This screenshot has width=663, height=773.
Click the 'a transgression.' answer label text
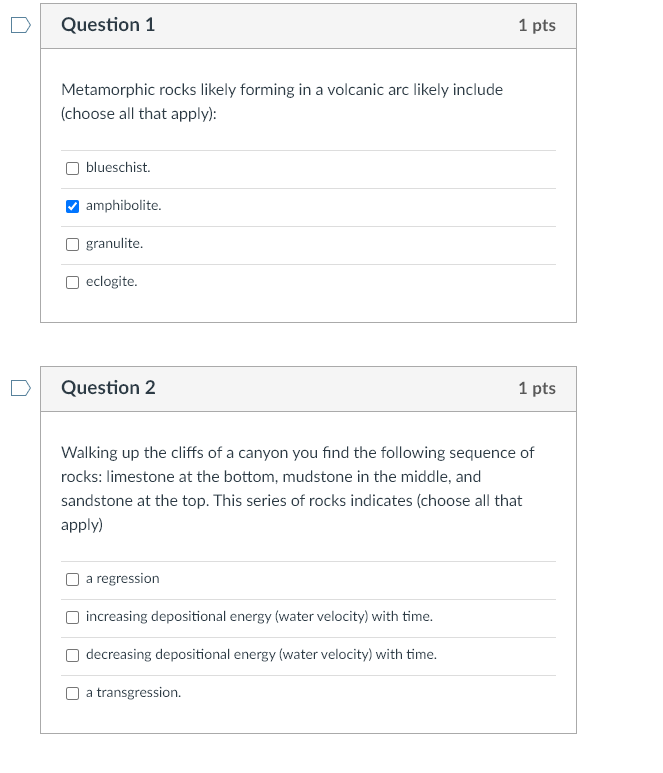coord(133,693)
